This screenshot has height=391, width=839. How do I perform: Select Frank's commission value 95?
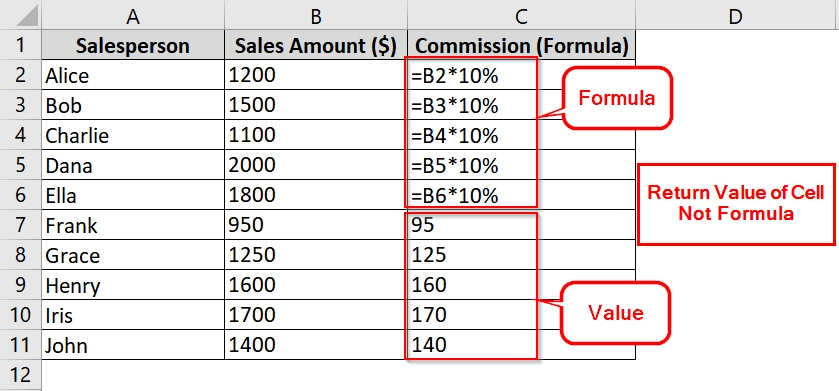point(522,225)
